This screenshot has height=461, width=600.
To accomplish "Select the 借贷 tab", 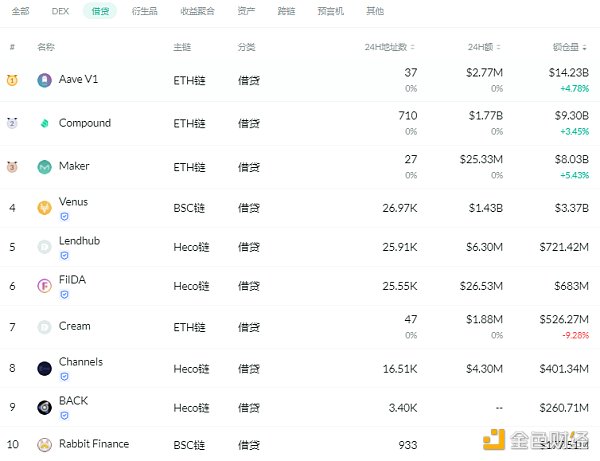I will [100, 11].
